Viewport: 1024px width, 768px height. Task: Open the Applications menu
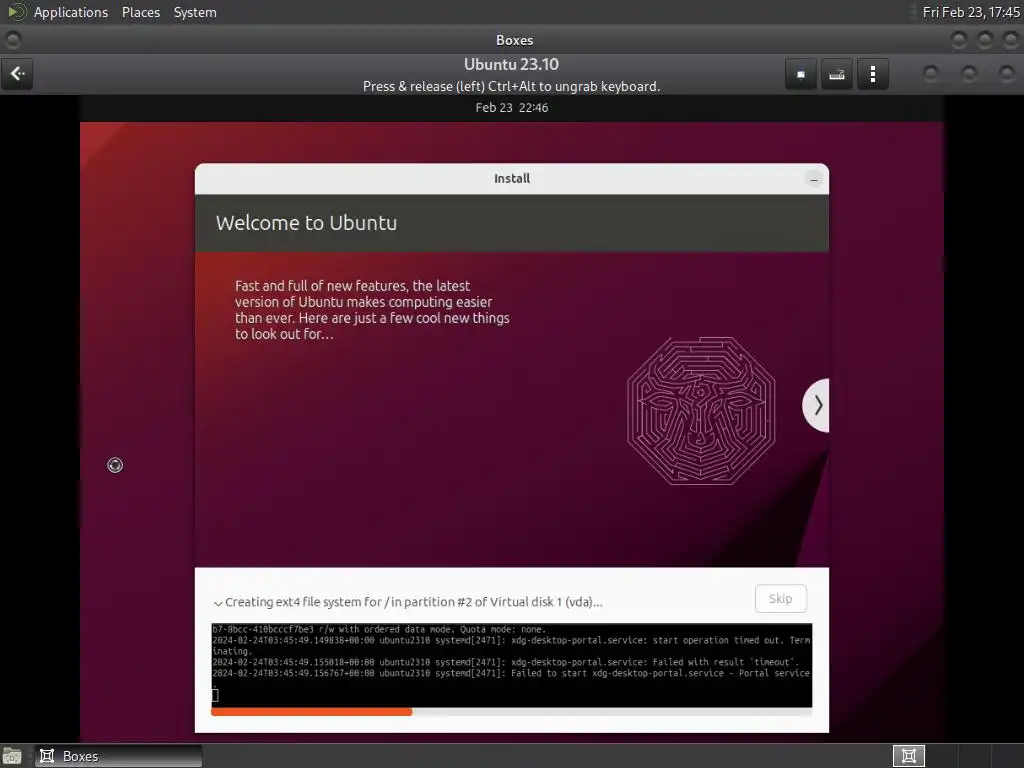pyautogui.click(x=71, y=12)
